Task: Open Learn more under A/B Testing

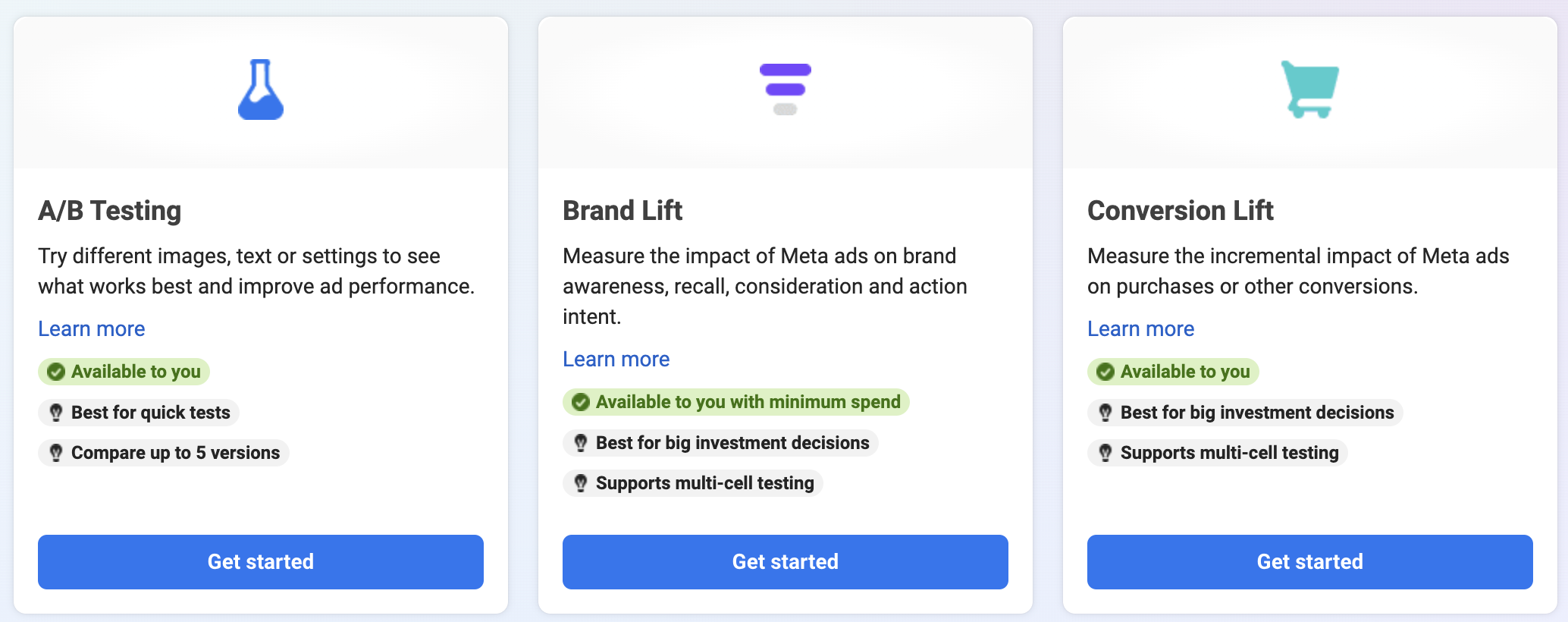Action: pos(91,328)
